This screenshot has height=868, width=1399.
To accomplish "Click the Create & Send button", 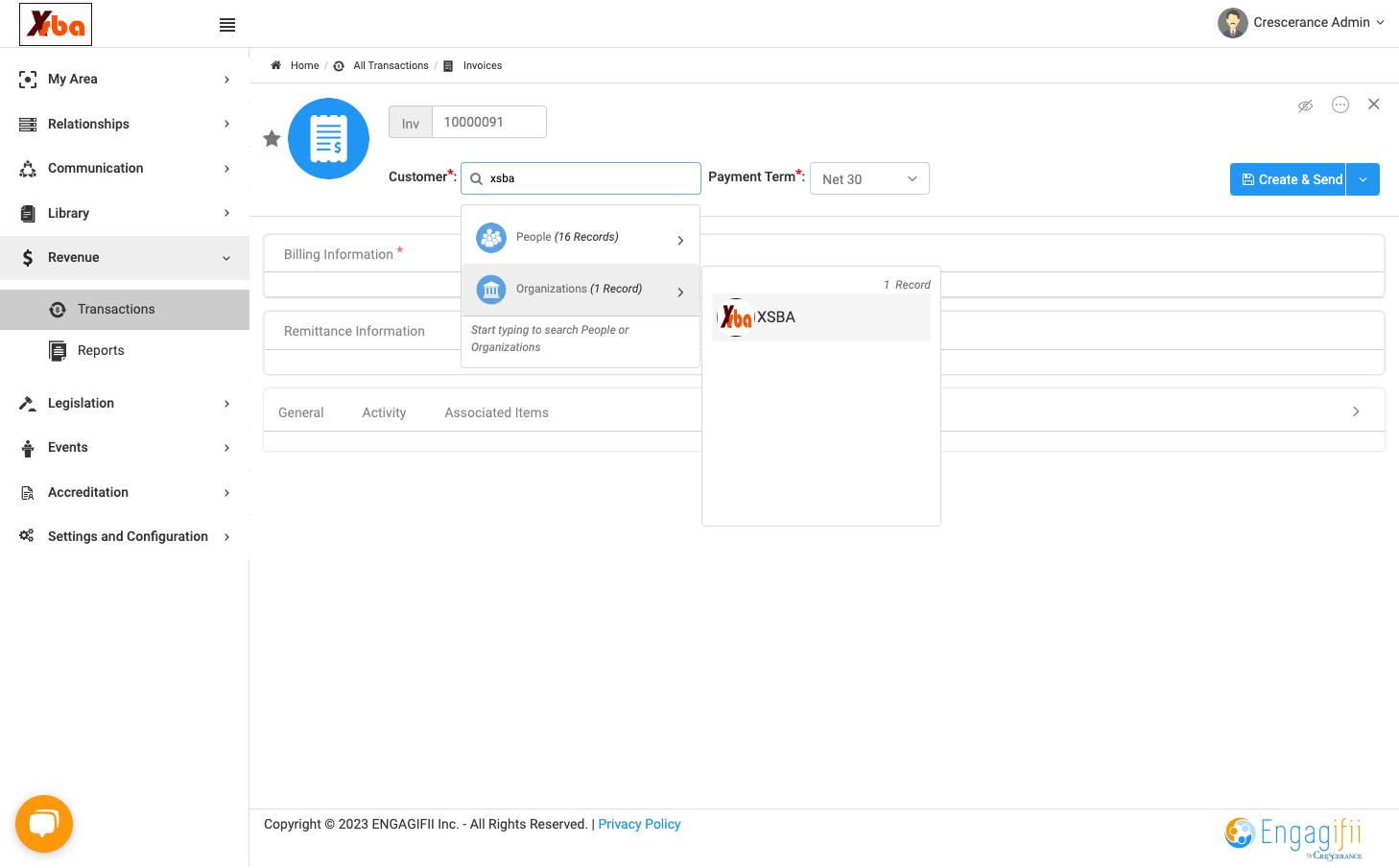I will tap(1288, 179).
